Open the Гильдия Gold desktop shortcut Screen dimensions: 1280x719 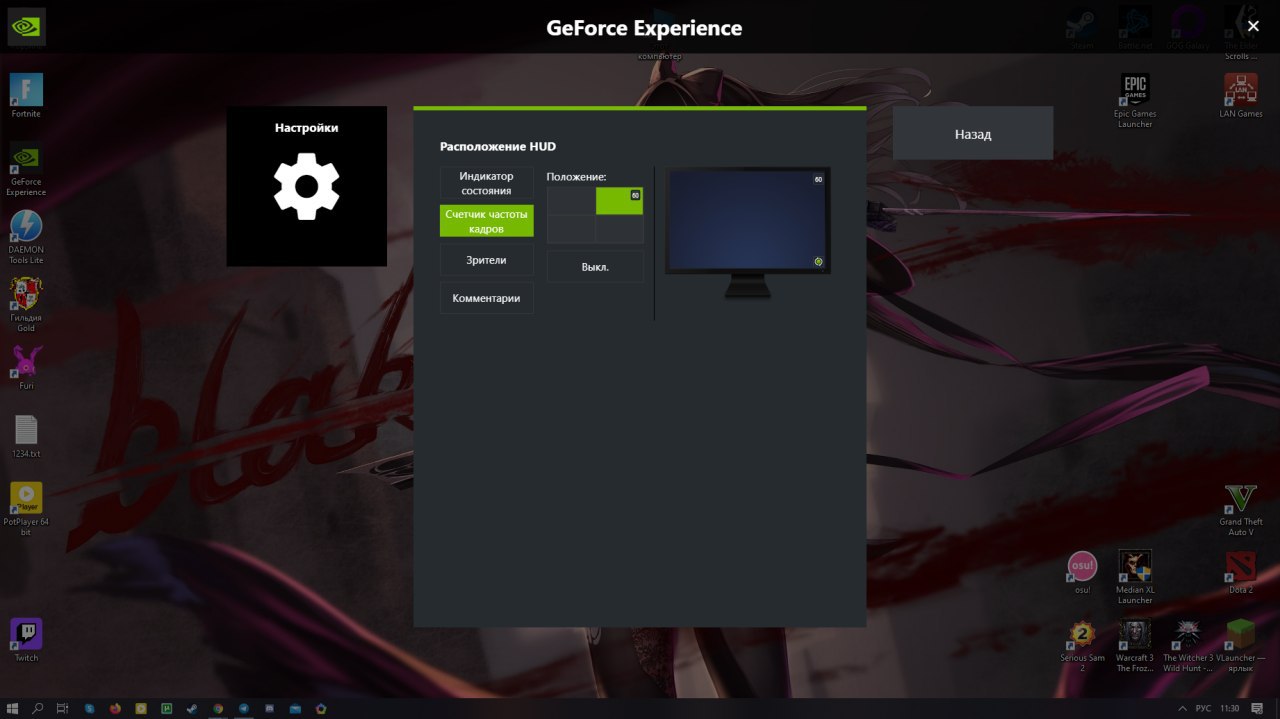pyautogui.click(x=26, y=305)
